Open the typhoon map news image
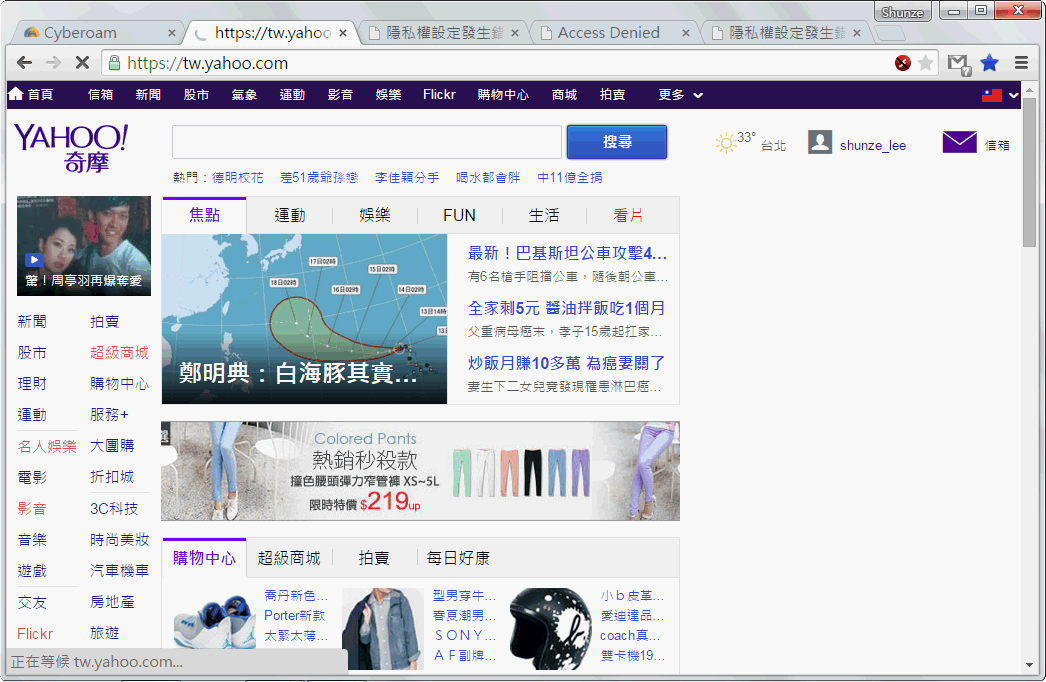Viewport: 1046px width, 682px height. pos(304,319)
